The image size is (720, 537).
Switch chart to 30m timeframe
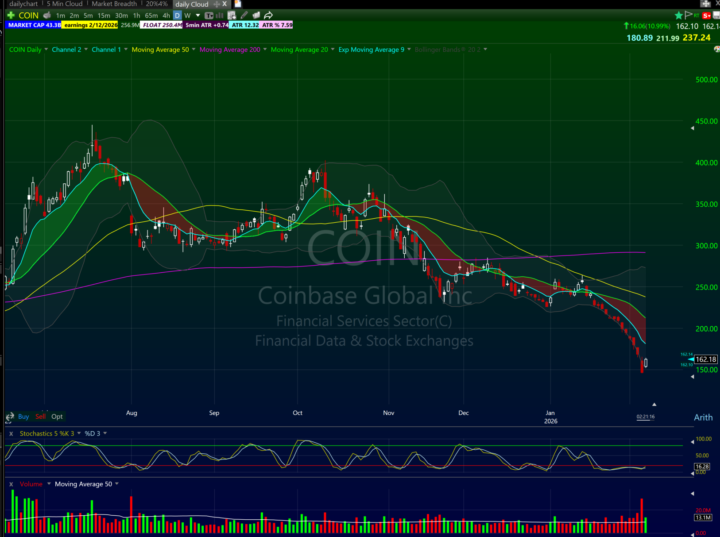[x=121, y=16]
